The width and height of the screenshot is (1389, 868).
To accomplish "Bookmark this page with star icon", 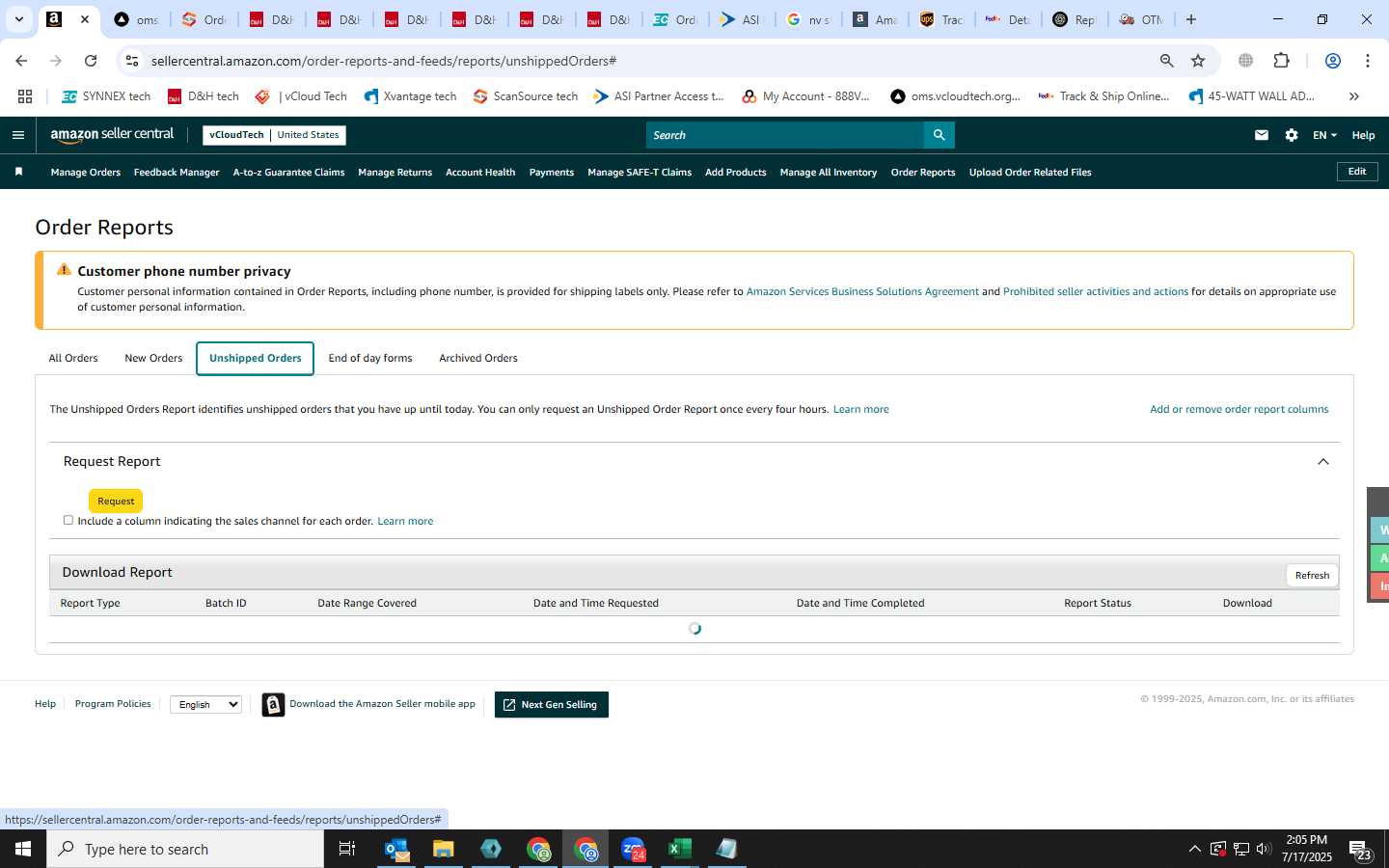I will click(x=1198, y=61).
